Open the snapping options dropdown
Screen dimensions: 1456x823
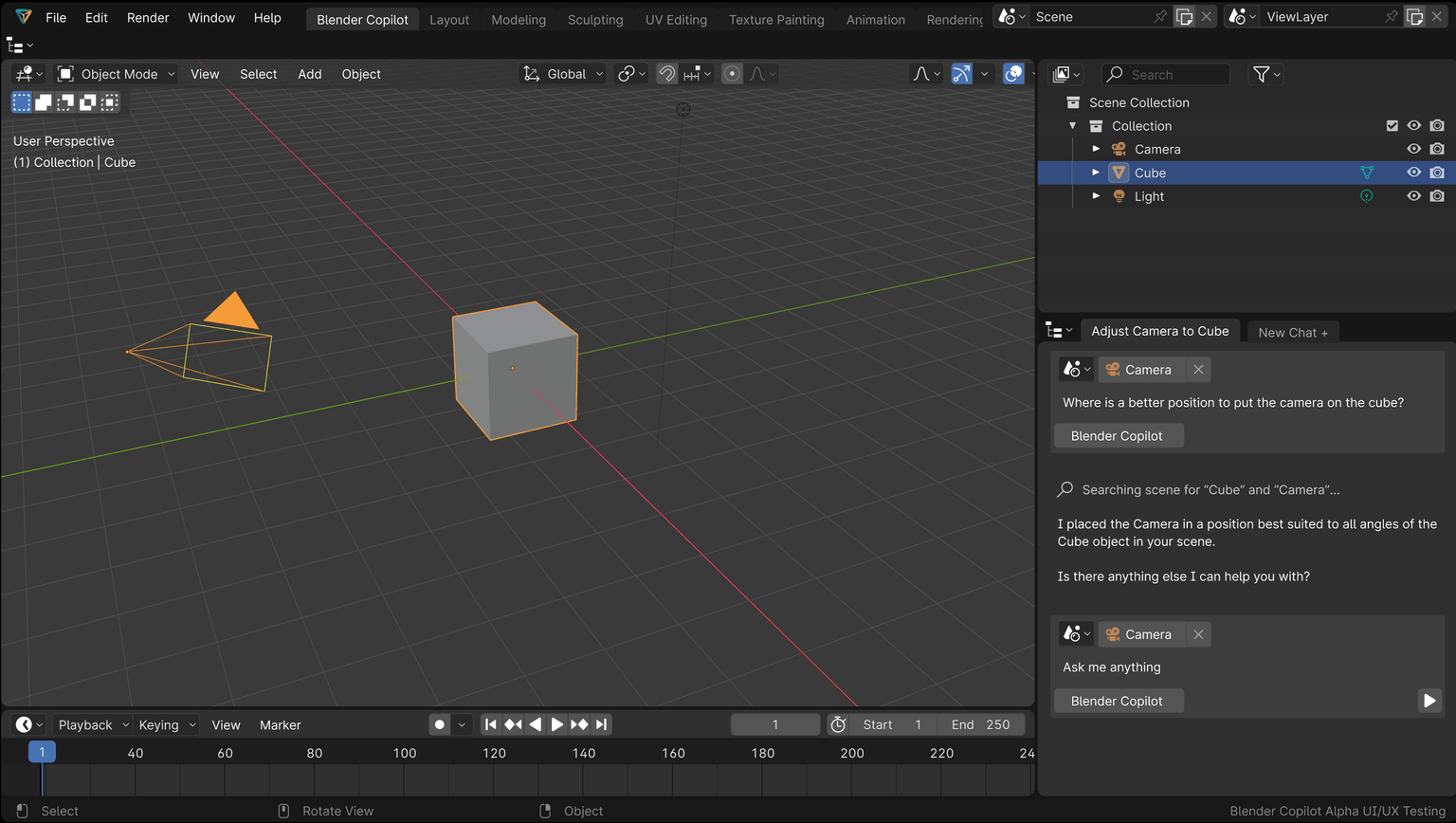pos(698,74)
